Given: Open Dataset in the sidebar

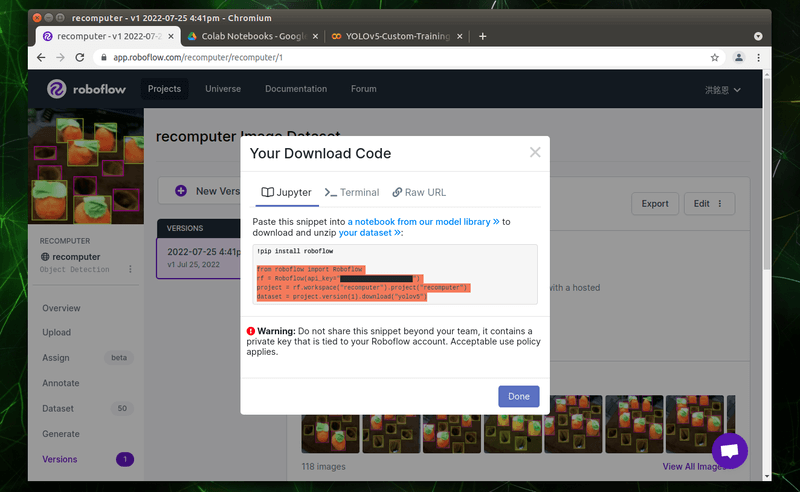Looking at the screenshot, I should click(58, 408).
